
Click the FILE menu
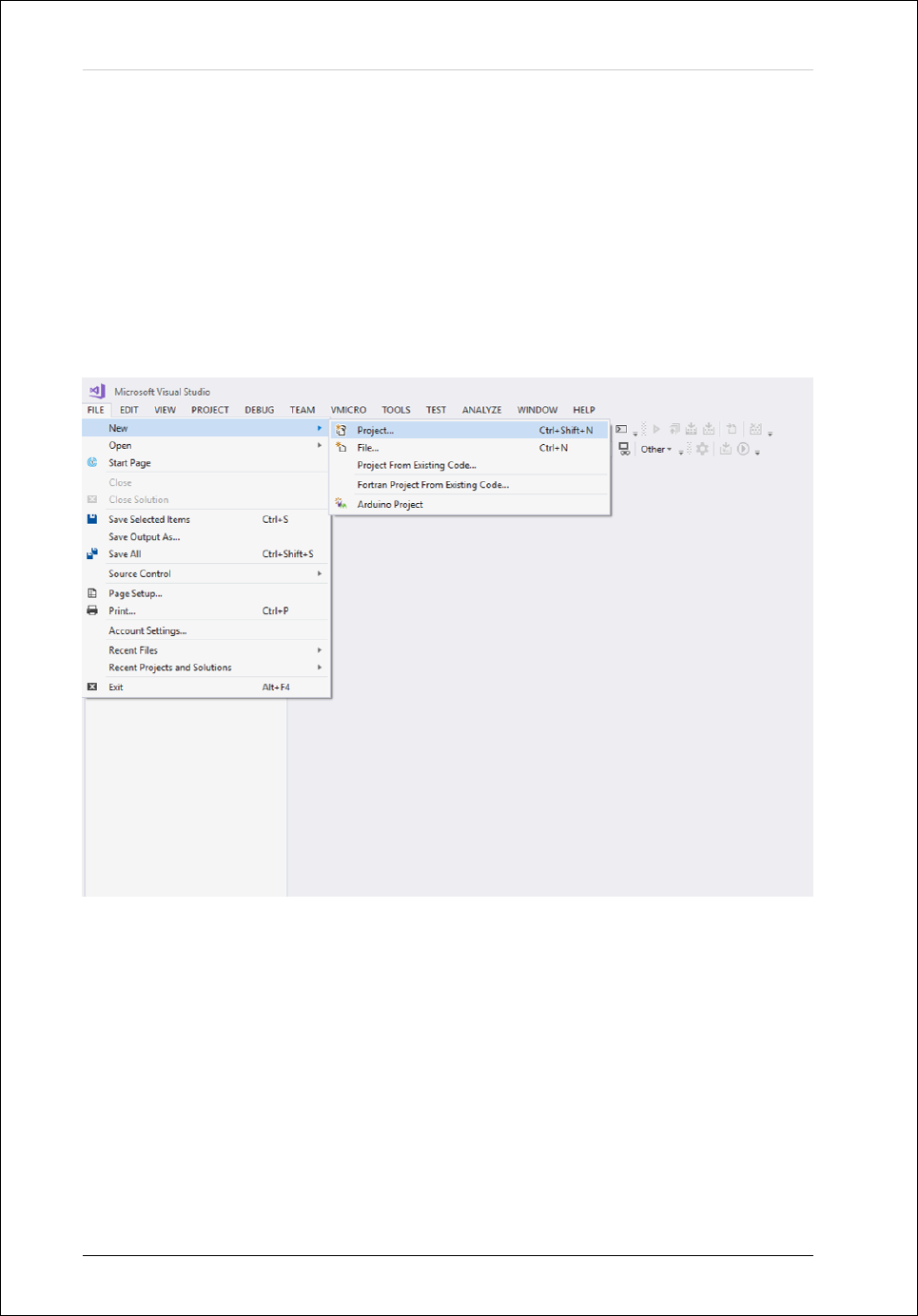[x=96, y=410]
